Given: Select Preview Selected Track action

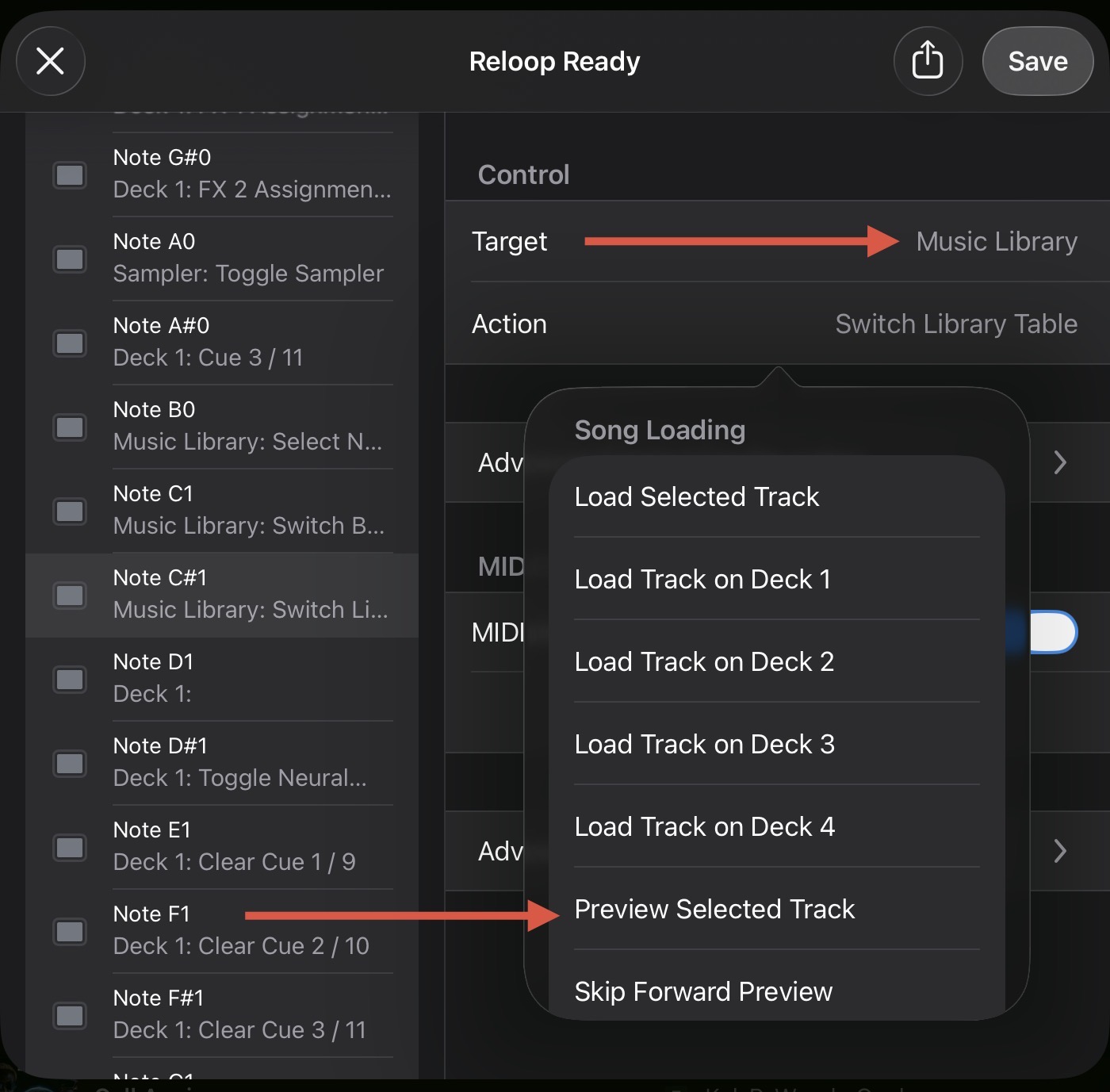Looking at the screenshot, I should [x=714, y=909].
